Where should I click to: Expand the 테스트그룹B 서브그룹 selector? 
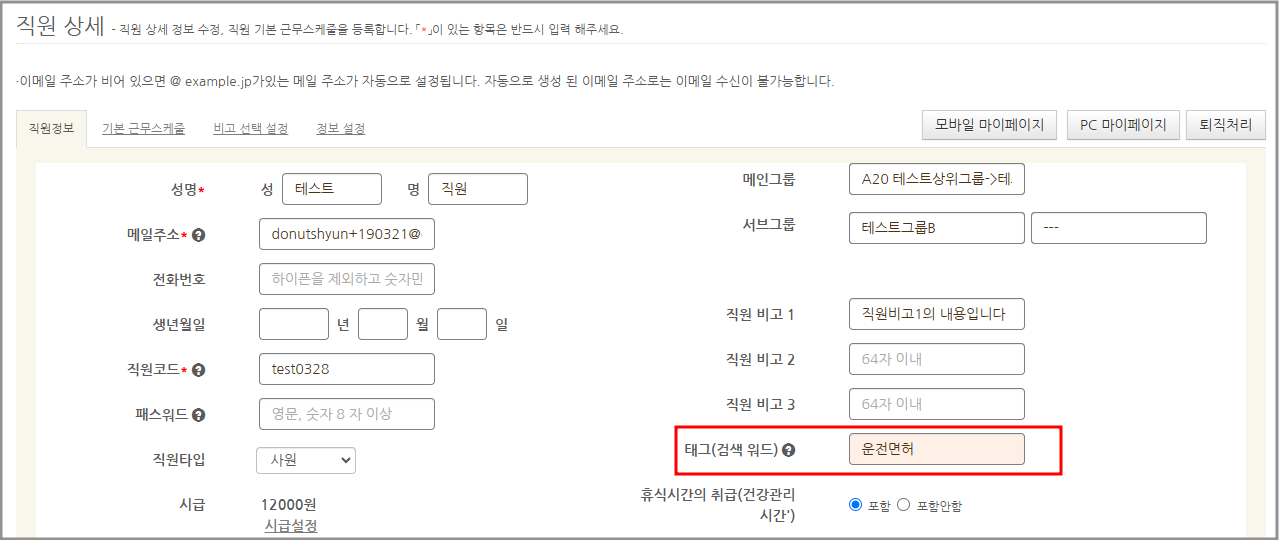936,228
